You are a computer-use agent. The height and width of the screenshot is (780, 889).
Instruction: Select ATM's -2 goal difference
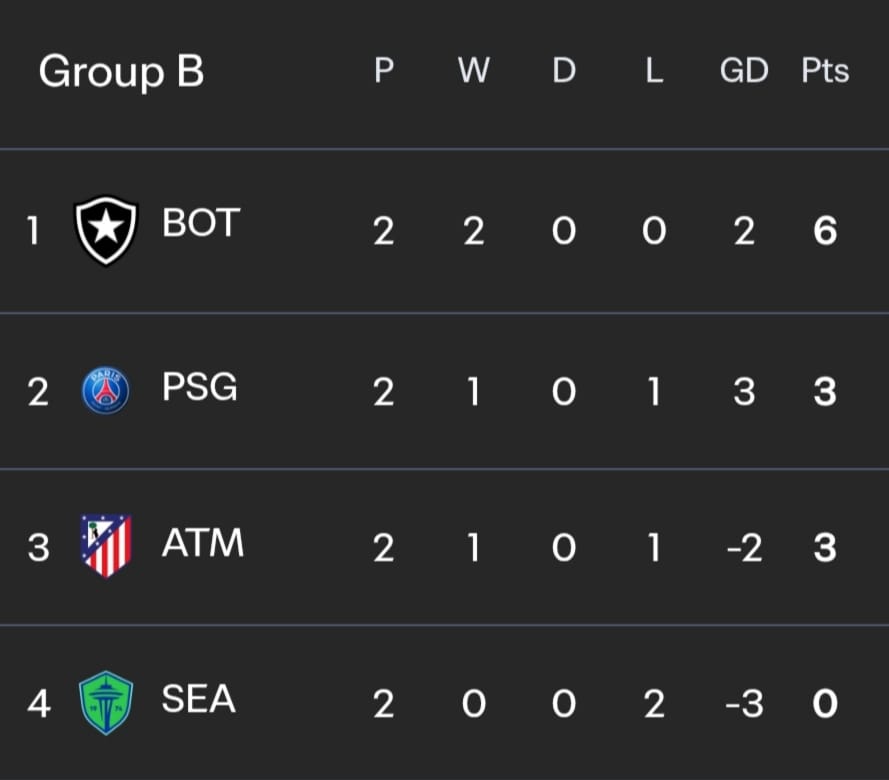(x=744, y=548)
